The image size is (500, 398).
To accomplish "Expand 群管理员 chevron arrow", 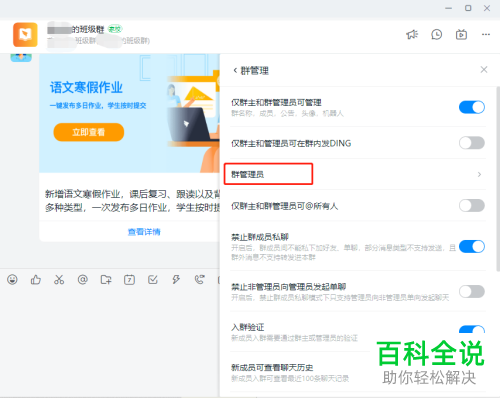I will pos(479,174).
